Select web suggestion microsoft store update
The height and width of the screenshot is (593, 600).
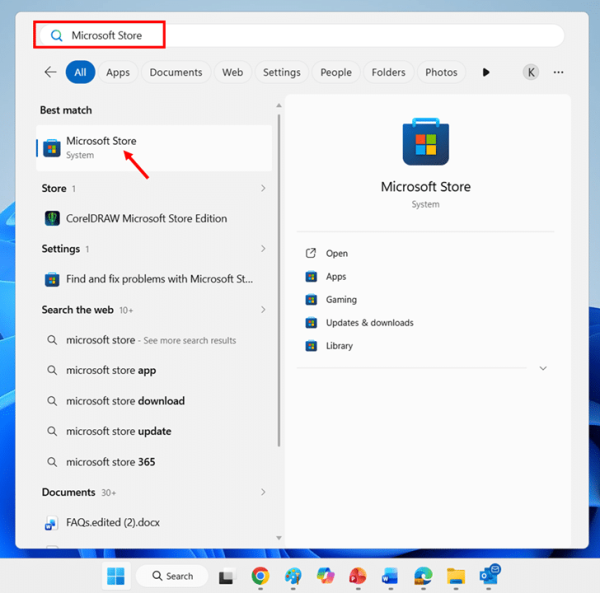click(x=154, y=431)
